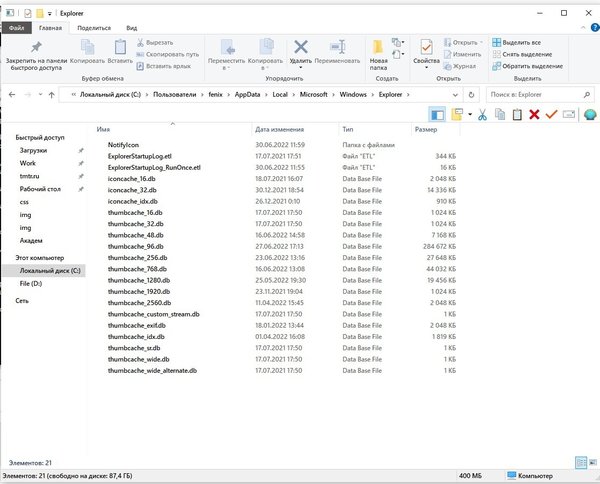The width and height of the screenshot is (600, 484).
Task: Click Выделить все to select all
Action: (520, 43)
